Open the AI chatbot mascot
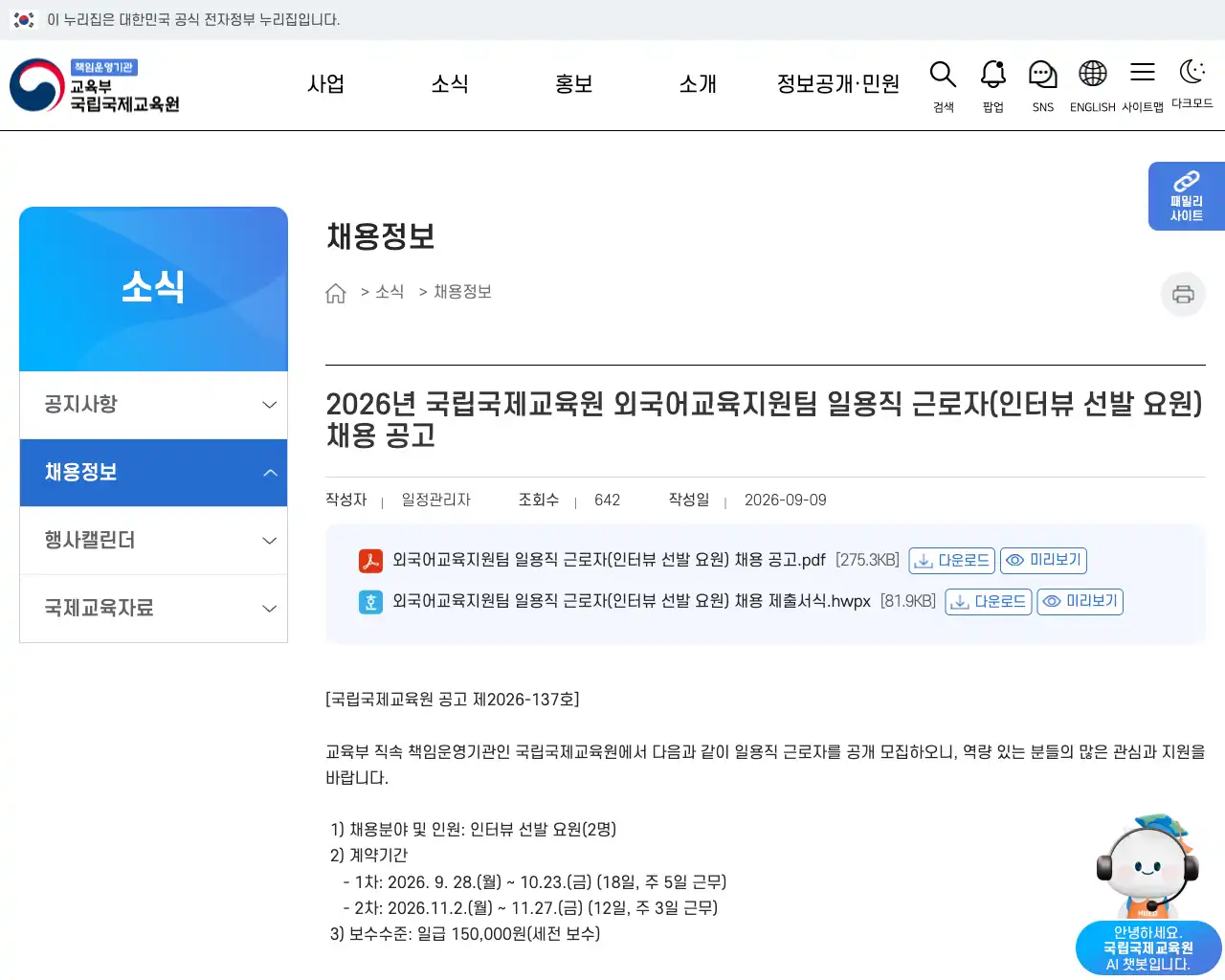Viewport: 1225px width, 980px height. coord(1147,865)
